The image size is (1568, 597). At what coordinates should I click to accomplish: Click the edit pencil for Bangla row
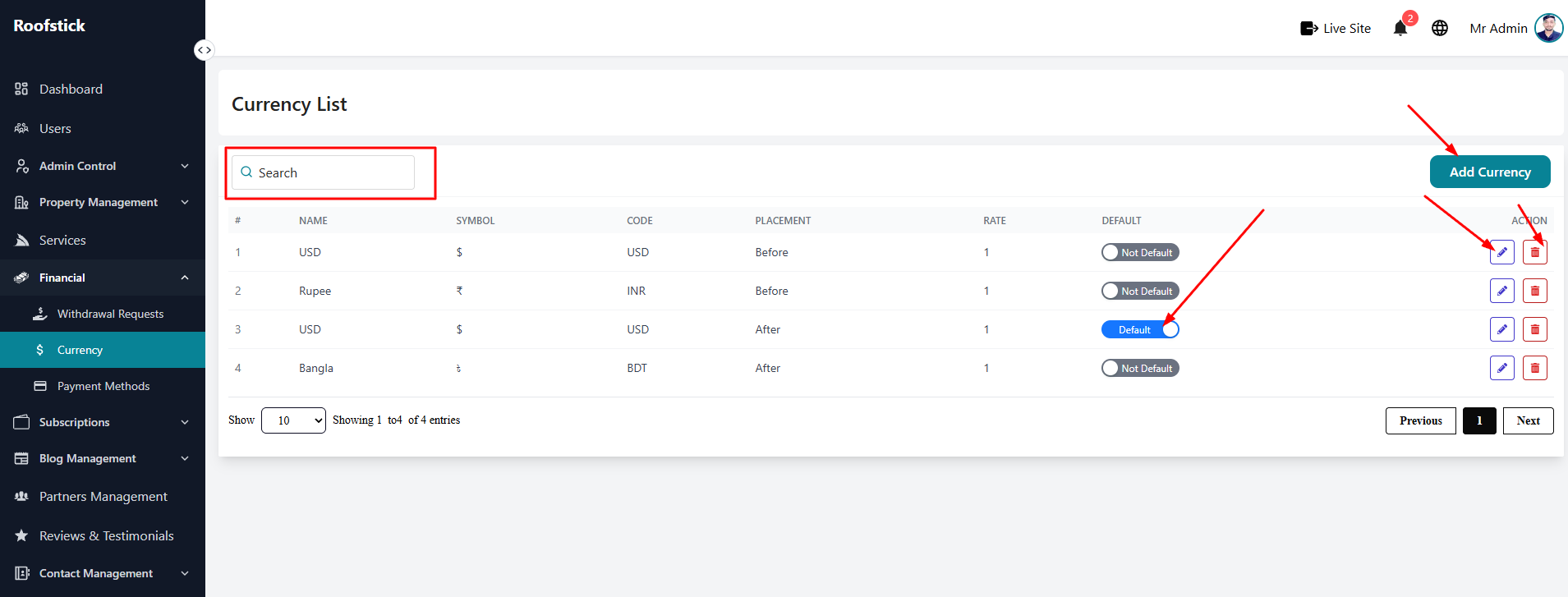tap(1502, 368)
